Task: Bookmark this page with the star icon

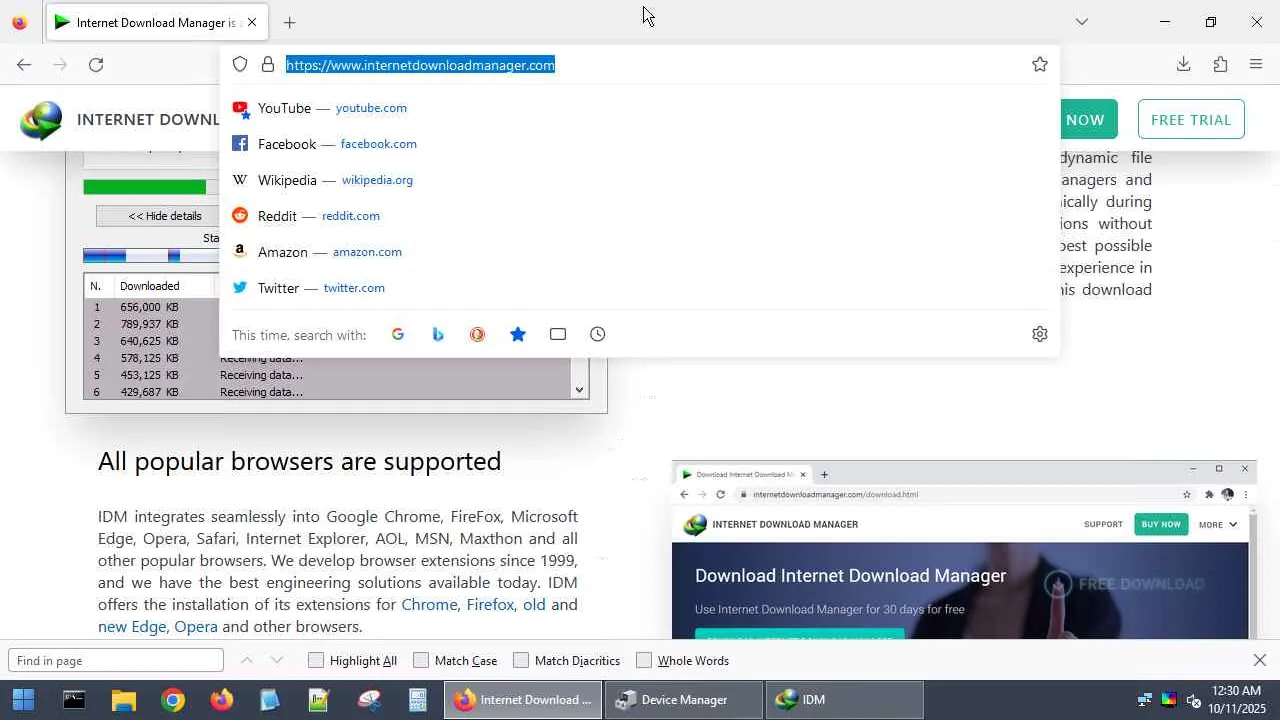Action: coord(1040,64)
